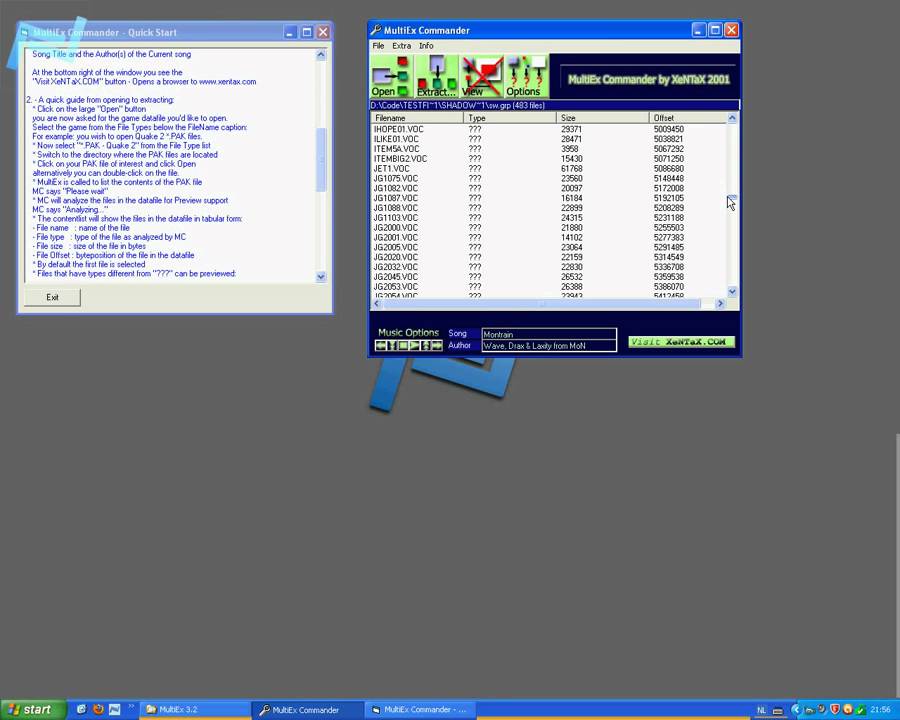Screen dimensions: 900x720
Task: Select JG2032.VOC file row
Action: [x=548, y=266]
